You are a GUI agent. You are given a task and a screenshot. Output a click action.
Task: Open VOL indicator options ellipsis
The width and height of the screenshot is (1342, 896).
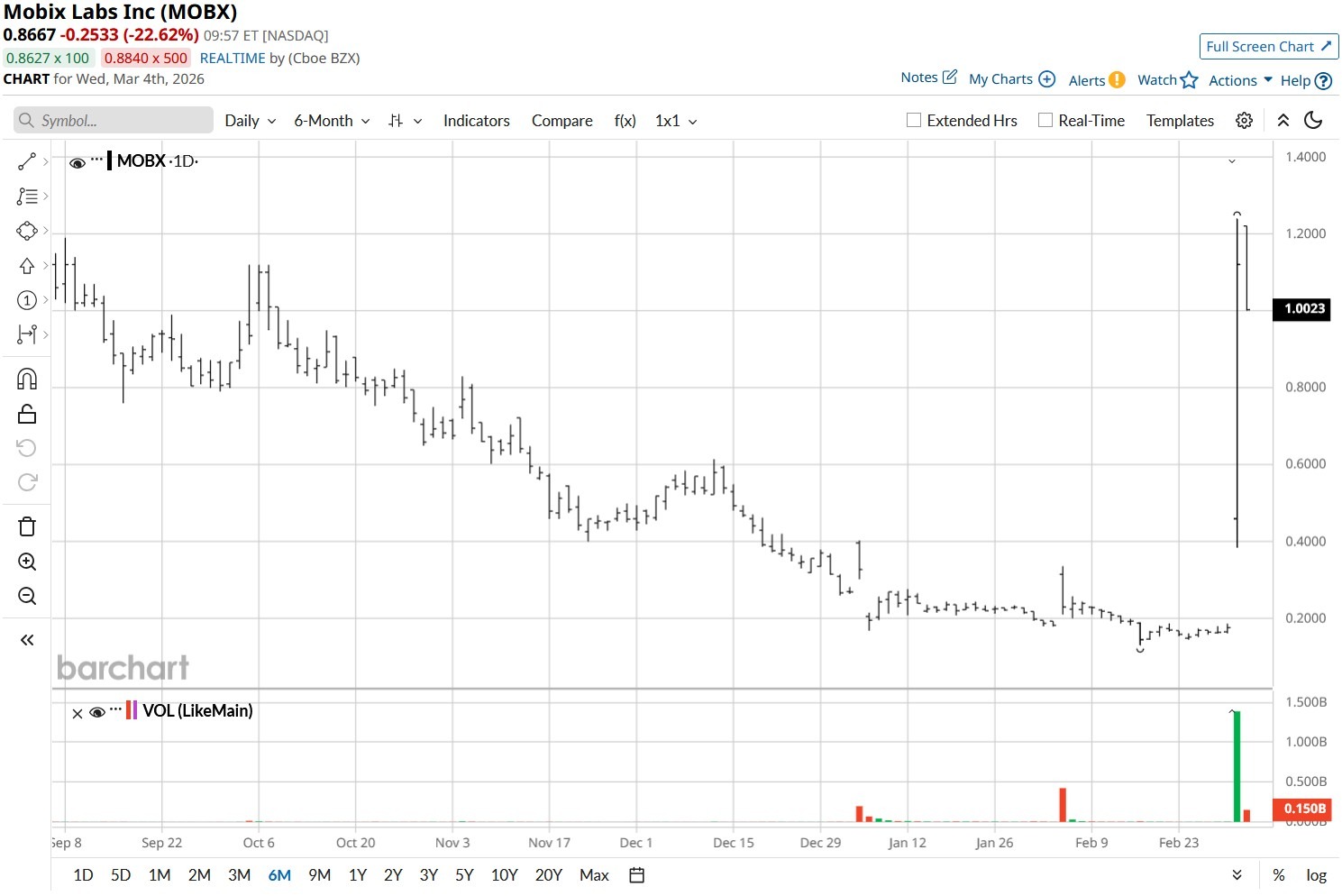click(115, 711)
